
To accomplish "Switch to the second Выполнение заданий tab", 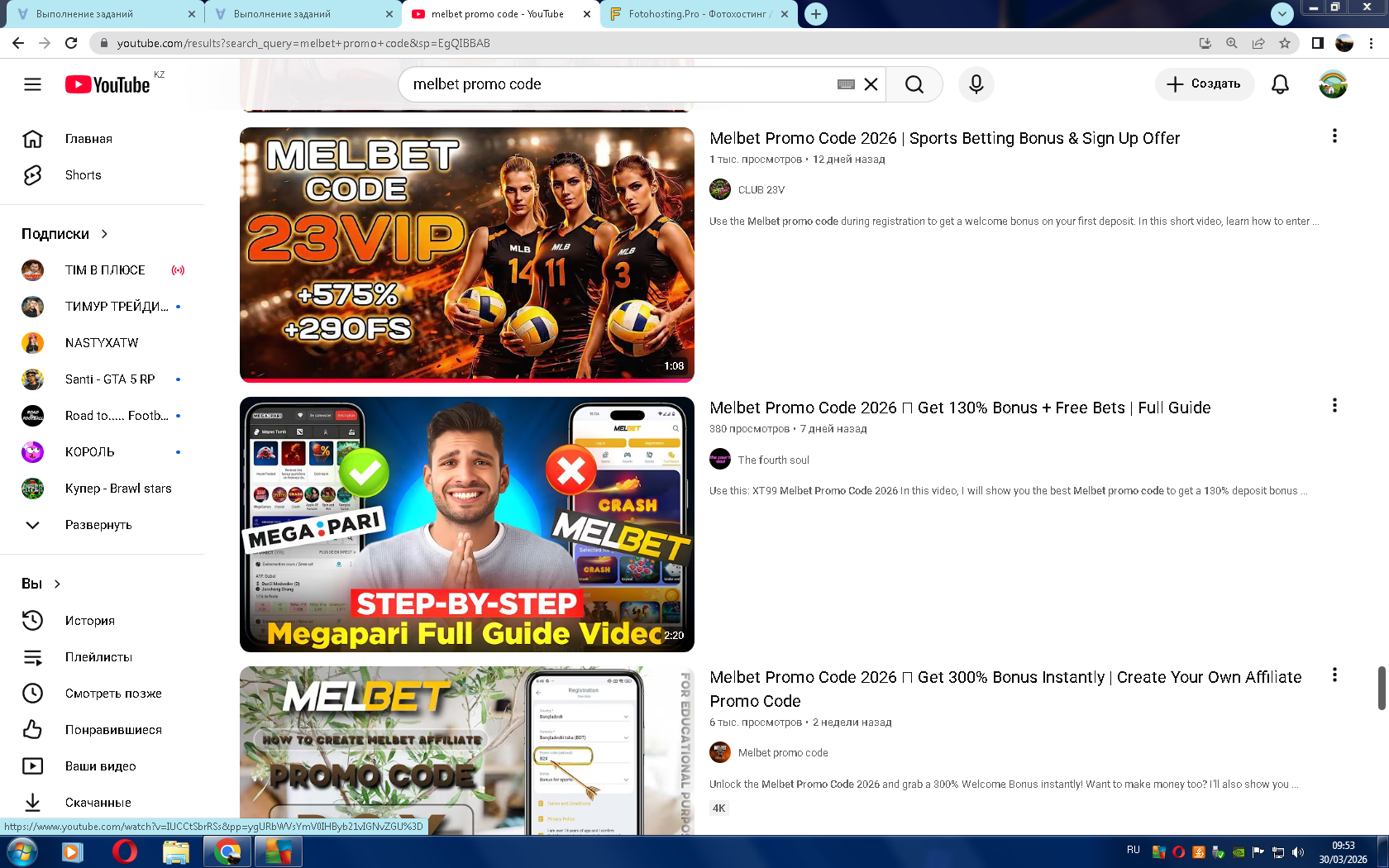I will 303,14.
